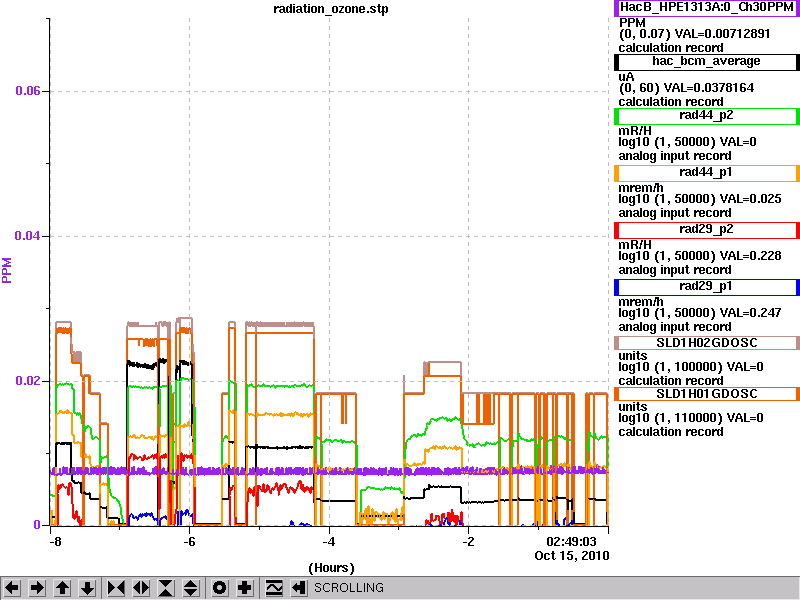Click the PPM y-axis label
Screen dimensions: 800x600
click(7, 270)
